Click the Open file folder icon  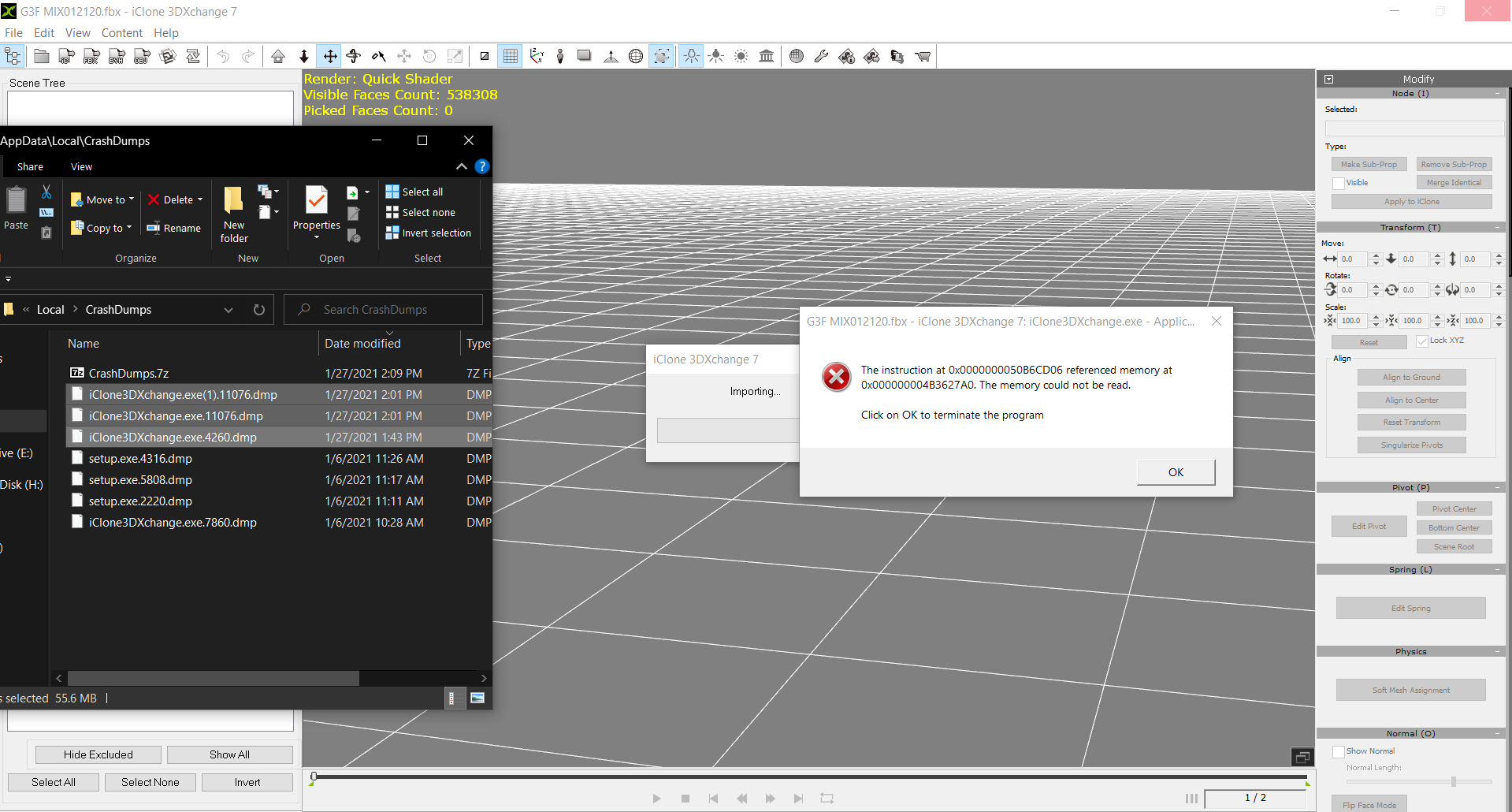[41, 56]
